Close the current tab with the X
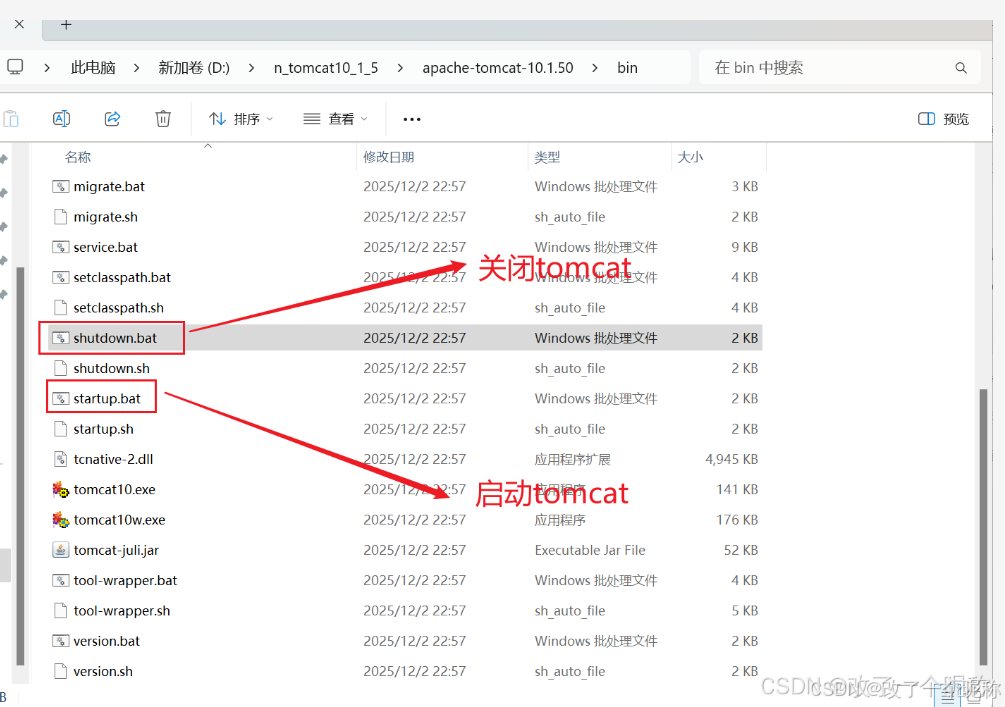 pos(19,24)
